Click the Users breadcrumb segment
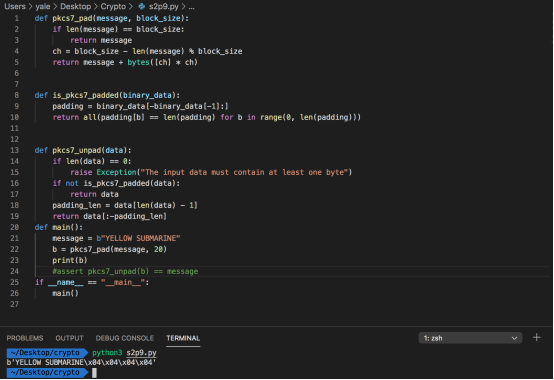The height and width of the screenshot is (380, 554). pyautogui.click(x=15, y=6)
